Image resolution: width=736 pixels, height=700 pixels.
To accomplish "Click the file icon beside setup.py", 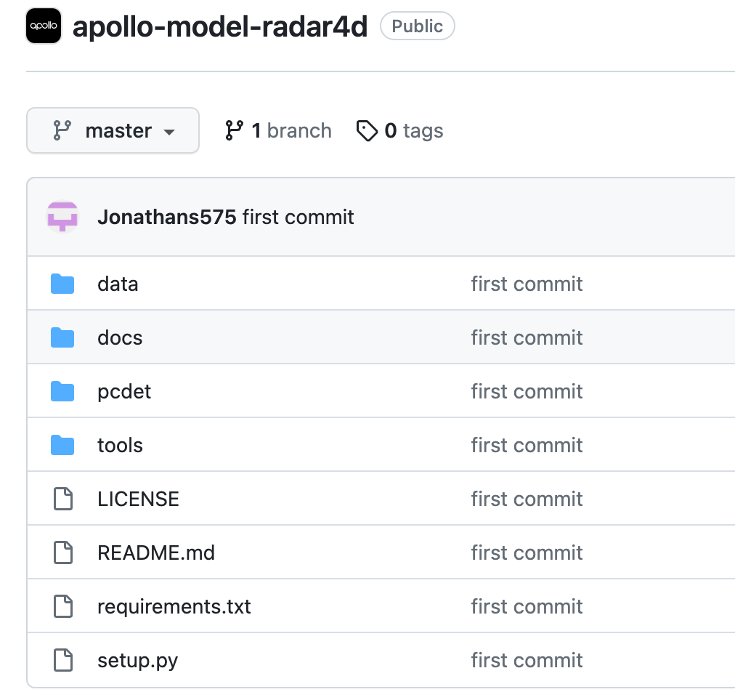I will point(63,660).
